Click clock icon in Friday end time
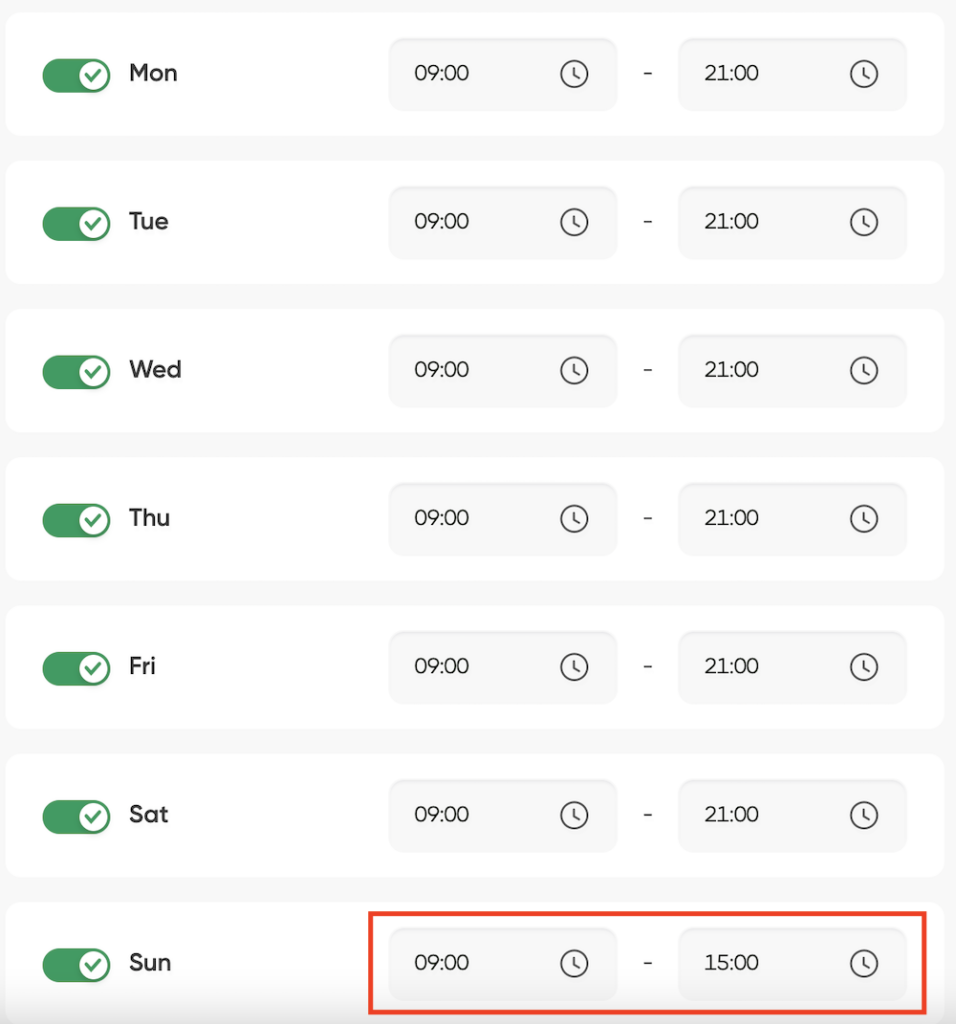 pos(863,666)
